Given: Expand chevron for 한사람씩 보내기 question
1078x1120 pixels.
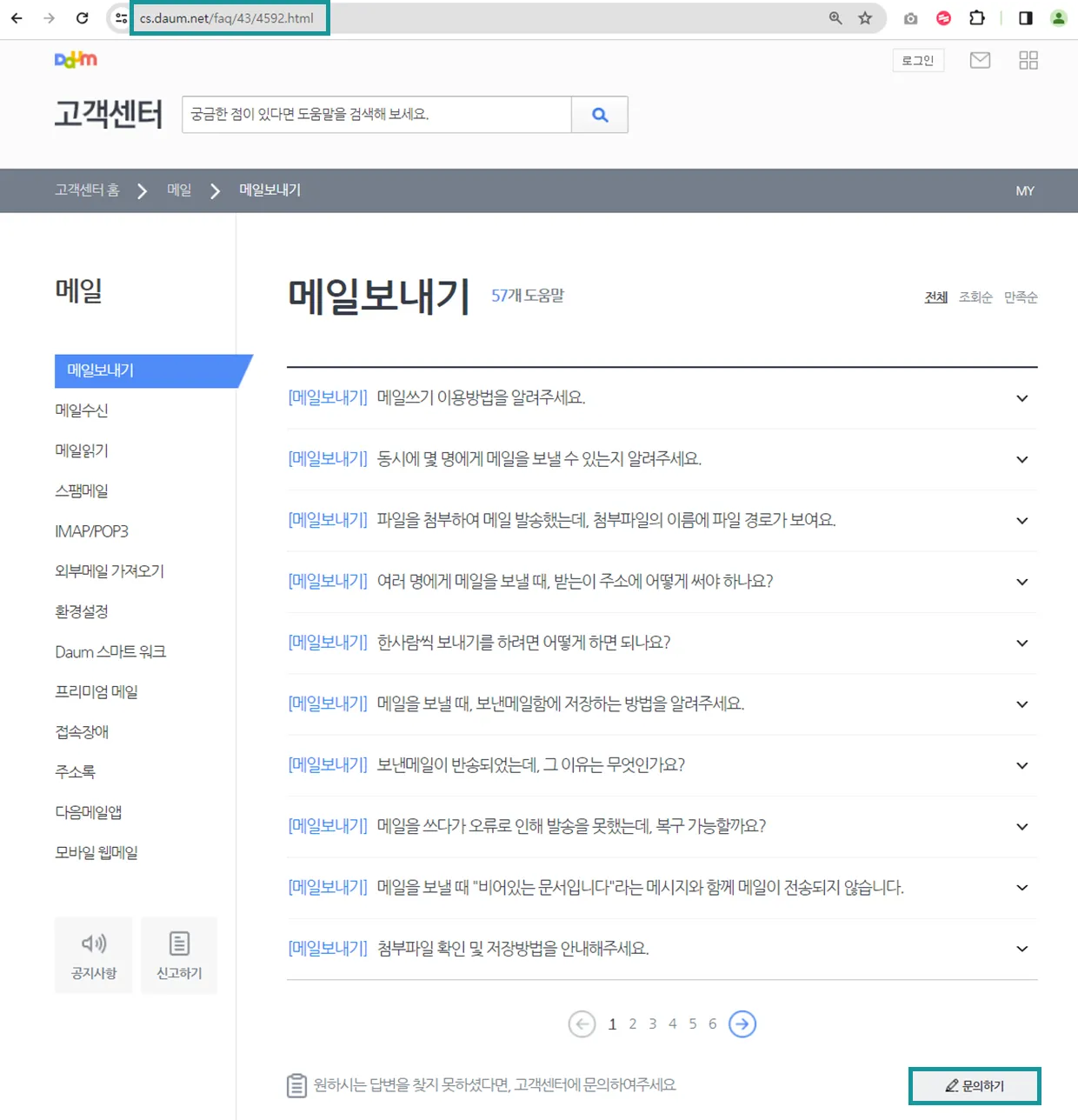Looking at the screenshot, I should [1022, 643].
